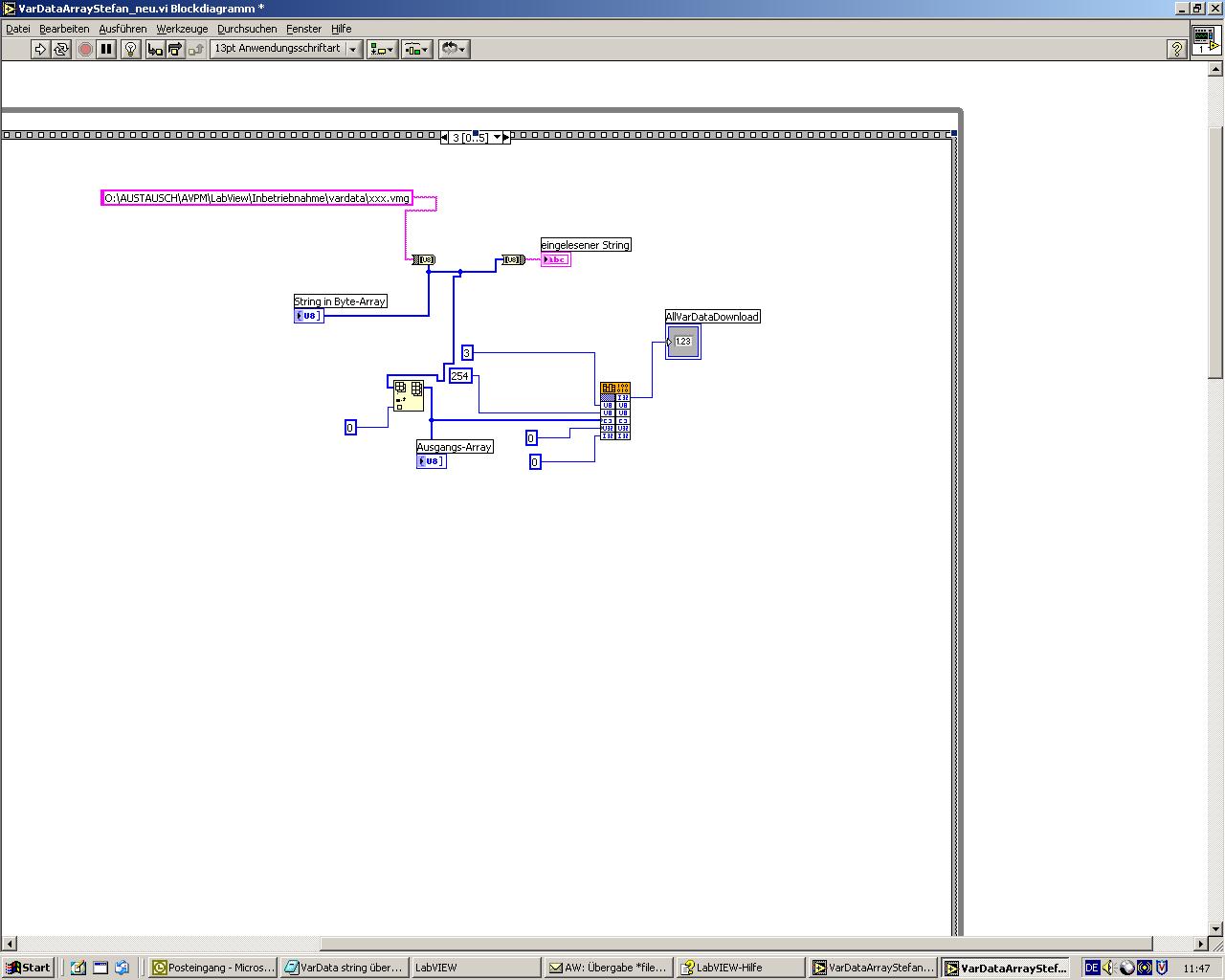Select the numeric constant 3
Viewport: 1225px width, 980px height.
pyautogui.click(x=467, y=353)
